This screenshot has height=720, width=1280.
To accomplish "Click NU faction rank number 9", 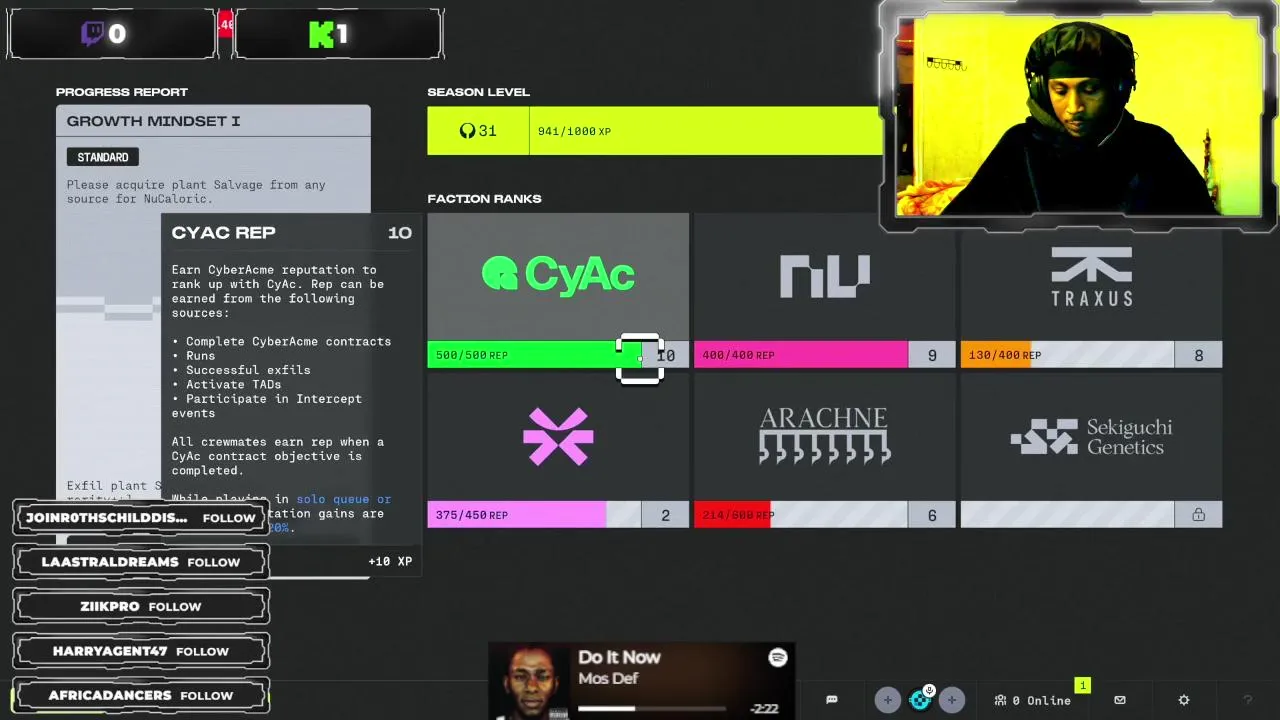I will [x=932, y=355].
